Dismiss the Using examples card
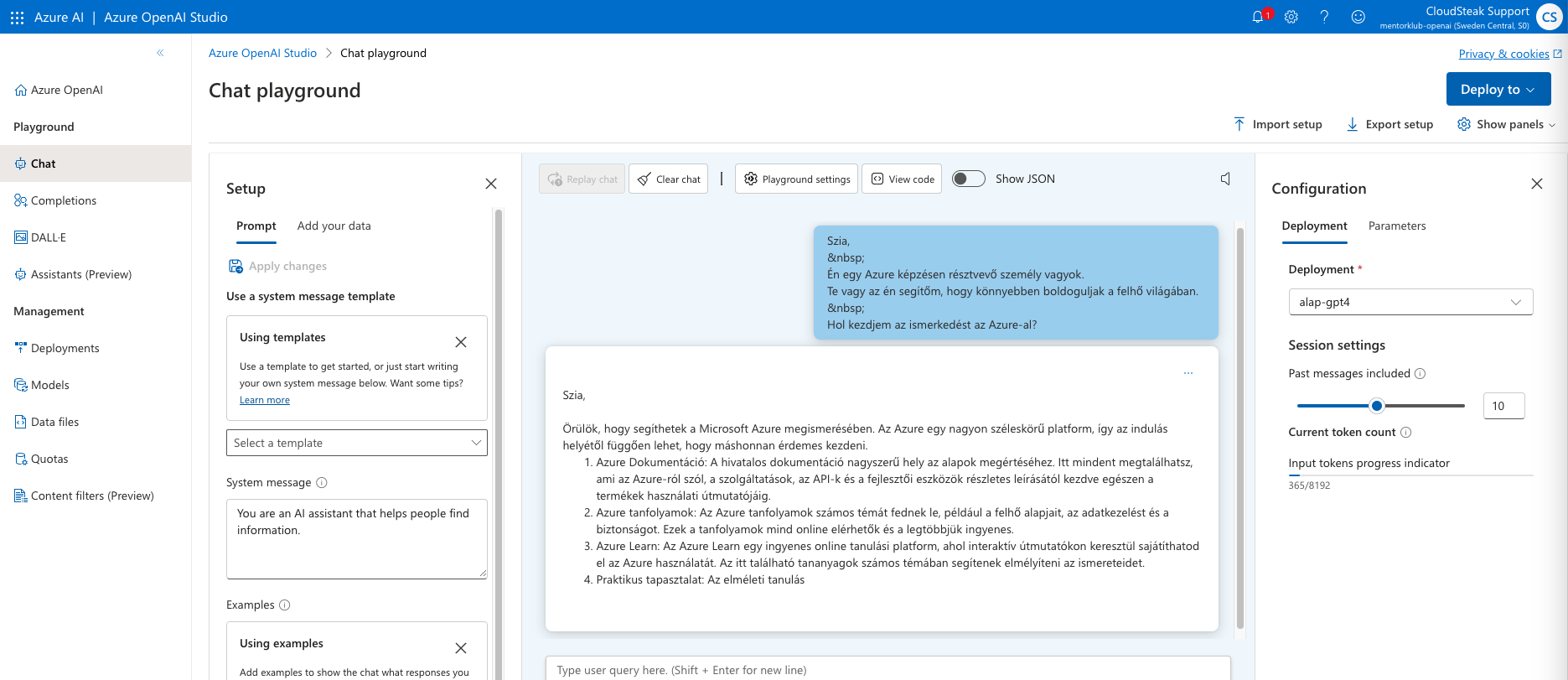The width and height of the screenshot is (1568, 680). pos(461,648)
